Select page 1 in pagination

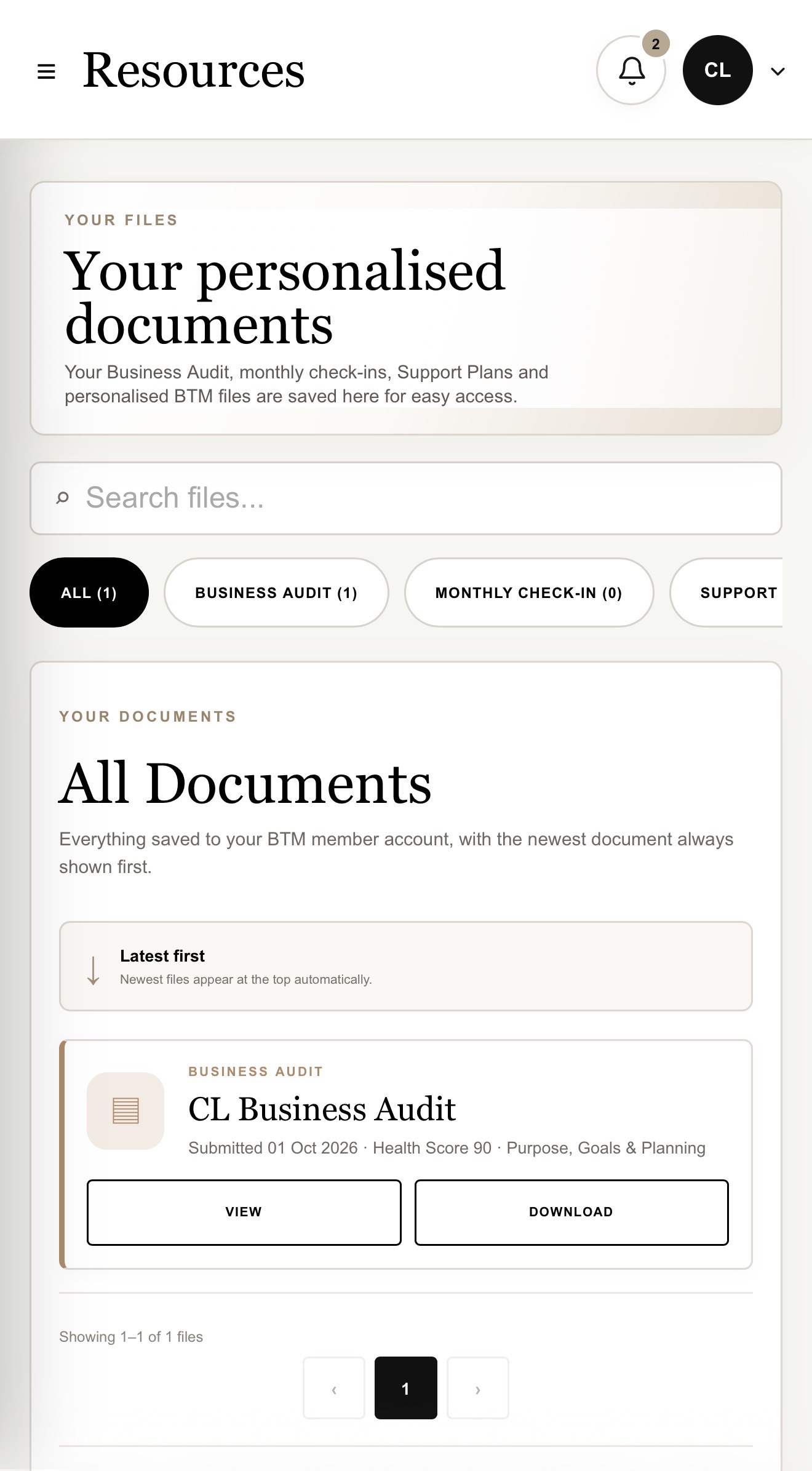pyautogui.click(x=406, y=1388)
